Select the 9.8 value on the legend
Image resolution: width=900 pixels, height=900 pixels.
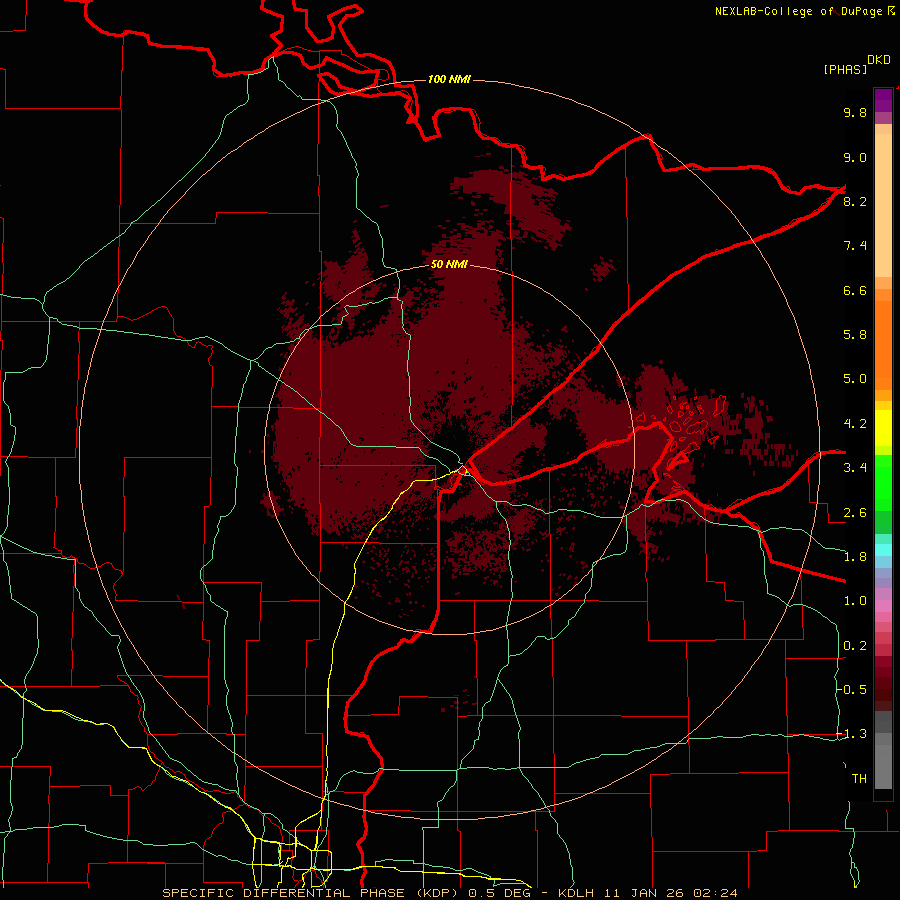click(x=855, y=112)
